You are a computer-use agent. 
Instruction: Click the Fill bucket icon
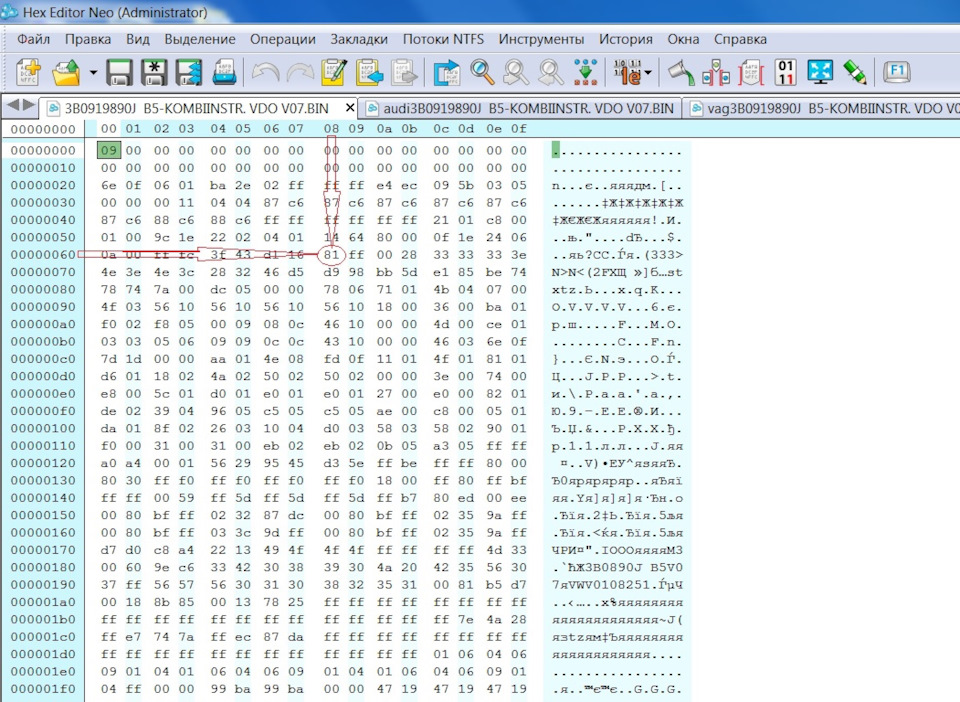pyautogui.click(x=680, y=72)
